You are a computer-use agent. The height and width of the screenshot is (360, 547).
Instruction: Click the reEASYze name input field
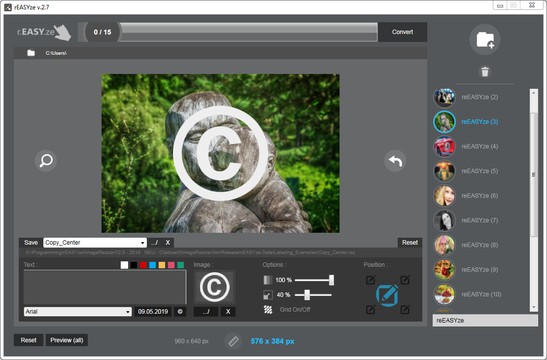pyautogui.click(x=485, y=320)
